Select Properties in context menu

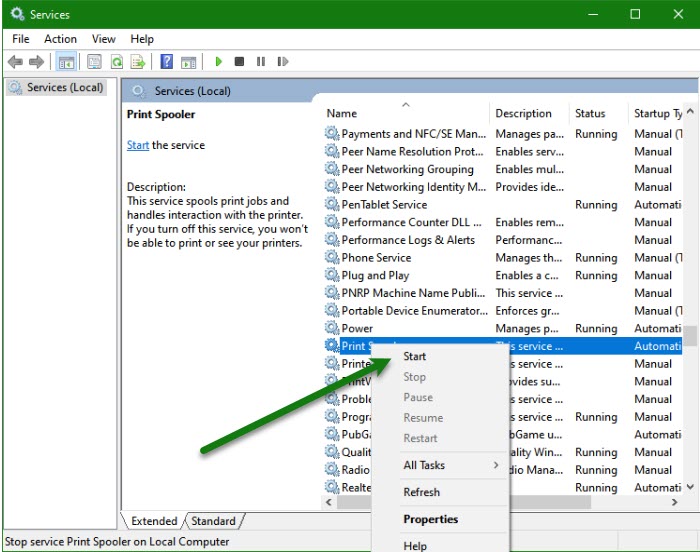coord(431,519)
